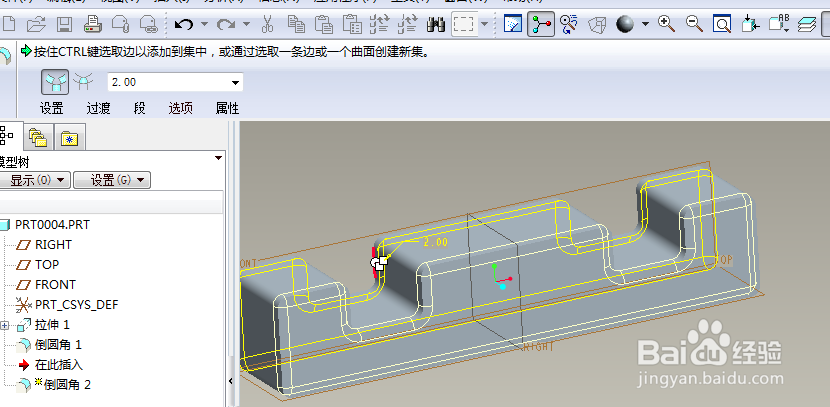Open the 显示(O) dropdown button
This screenshot has height=407, width=830.
pos(35,180)
